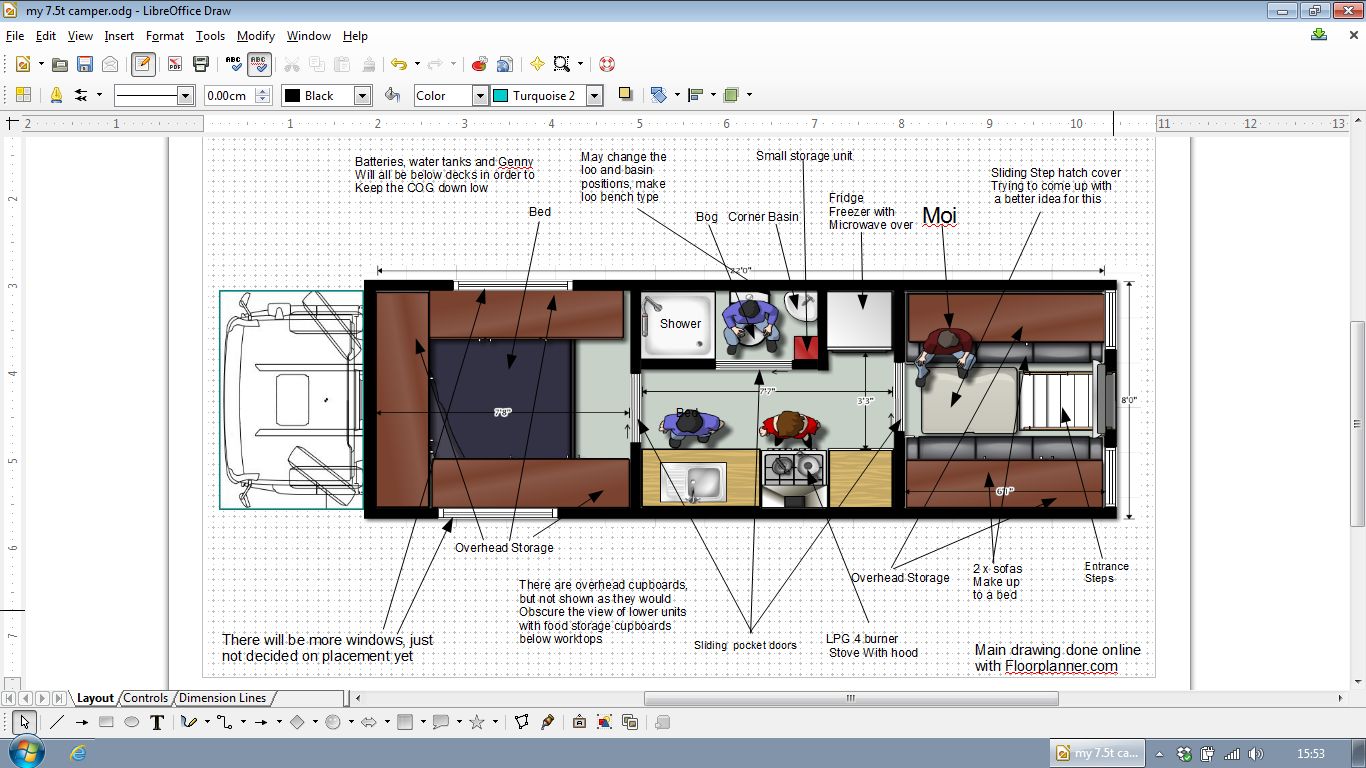Select the Connector tool
Screen dimensions: 1366x768
[x=224, y=722]
